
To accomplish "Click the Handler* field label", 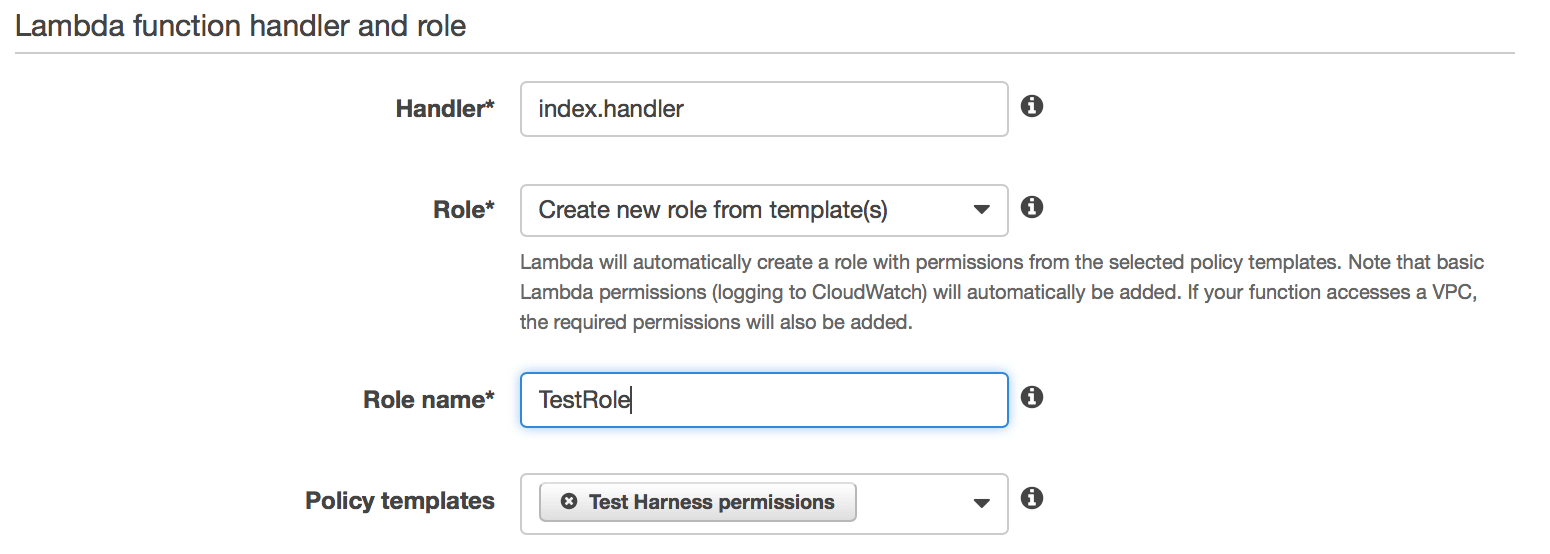I will point(445,109).
